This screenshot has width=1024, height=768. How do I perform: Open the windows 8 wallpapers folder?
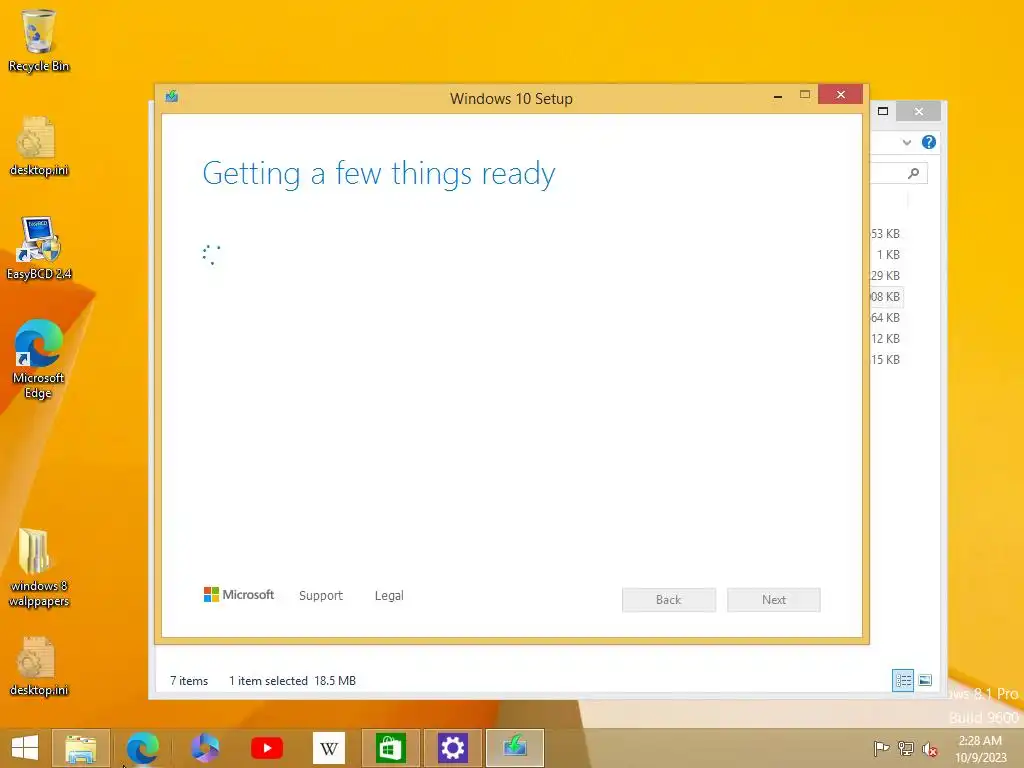[x=39, y=568]
